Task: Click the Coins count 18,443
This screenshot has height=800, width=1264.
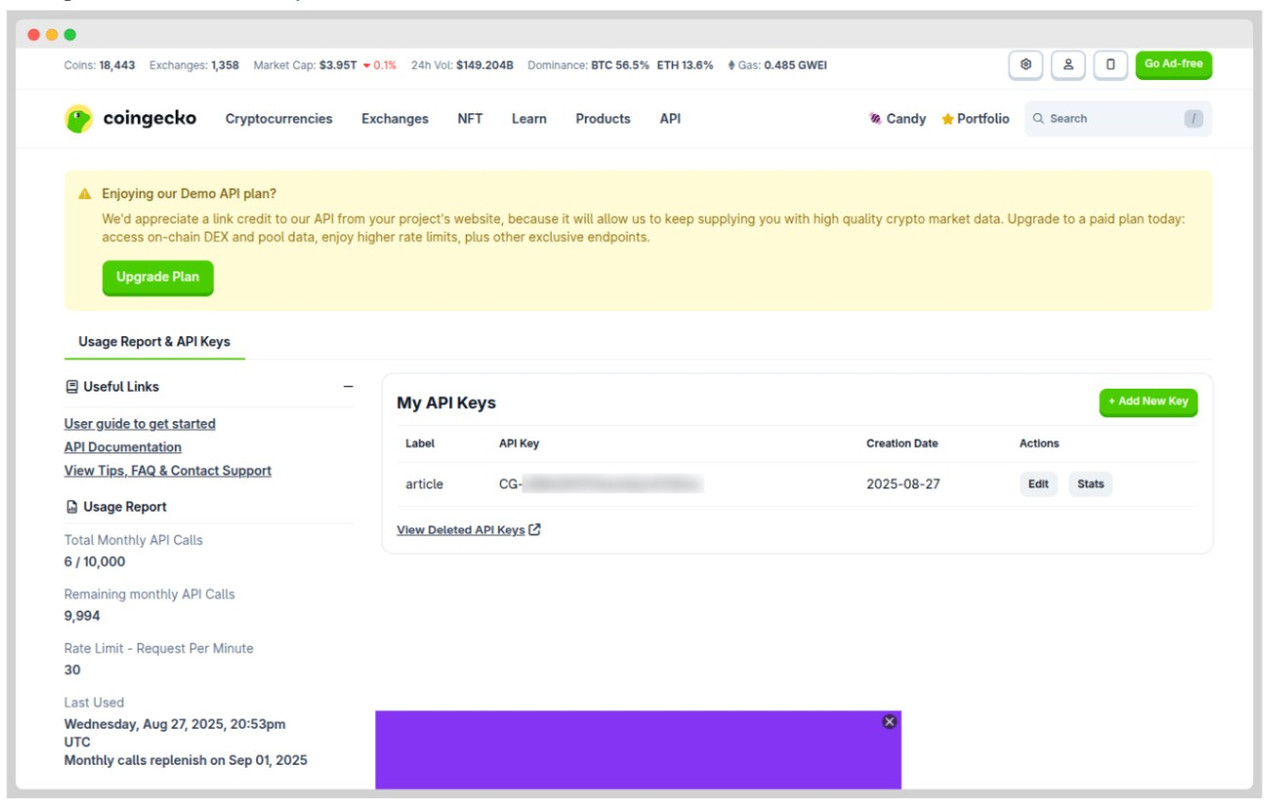Action: click(117, 65)
